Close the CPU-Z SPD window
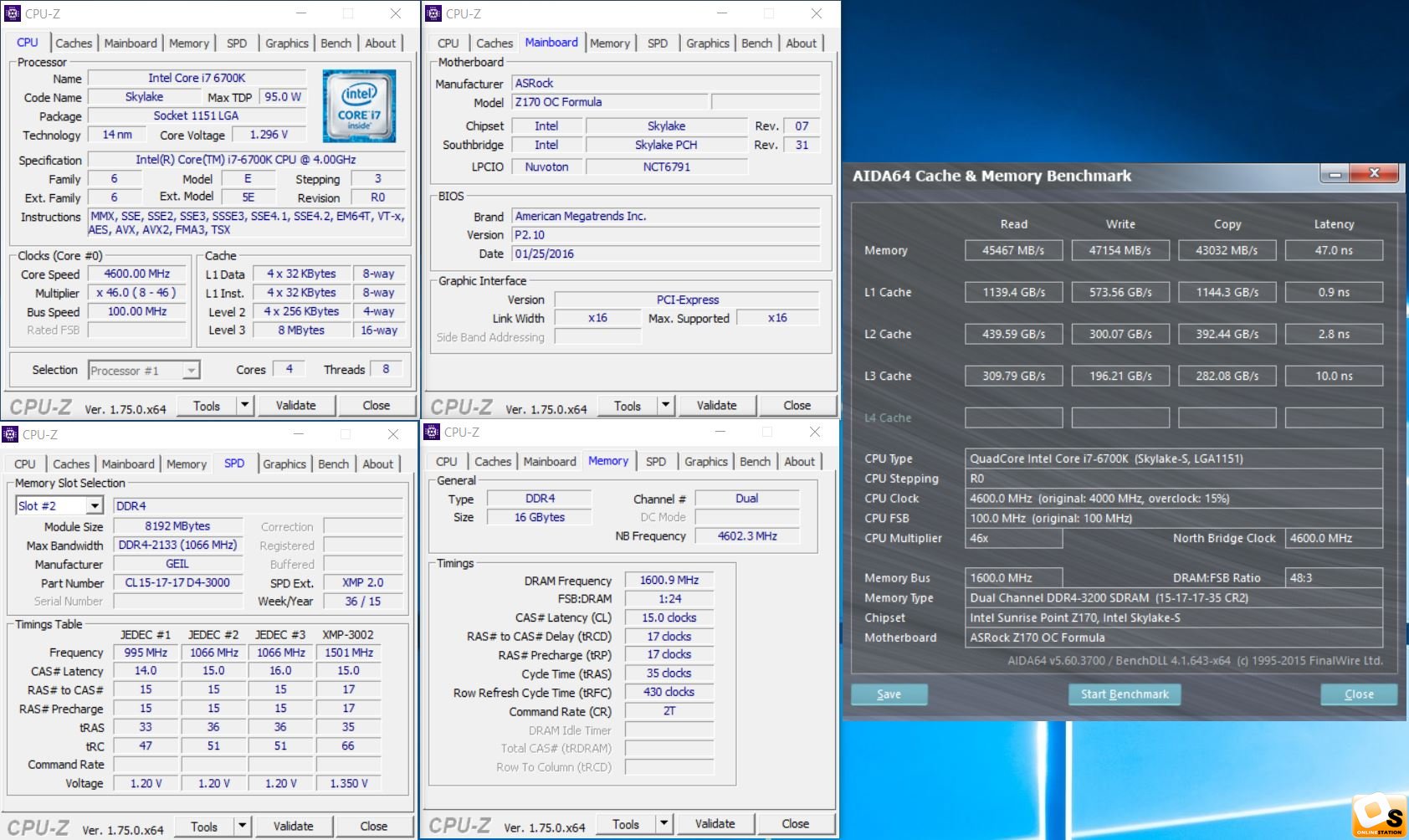 coord(393,434)
